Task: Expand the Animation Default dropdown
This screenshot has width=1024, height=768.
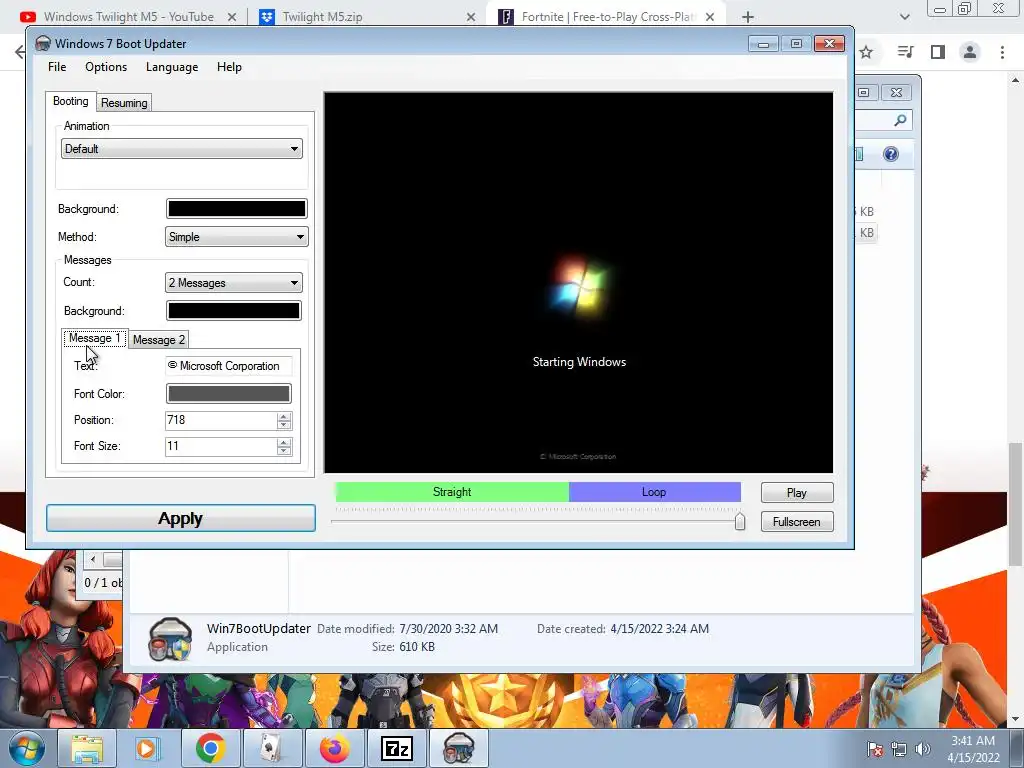Action: click(x=182, y=149)
